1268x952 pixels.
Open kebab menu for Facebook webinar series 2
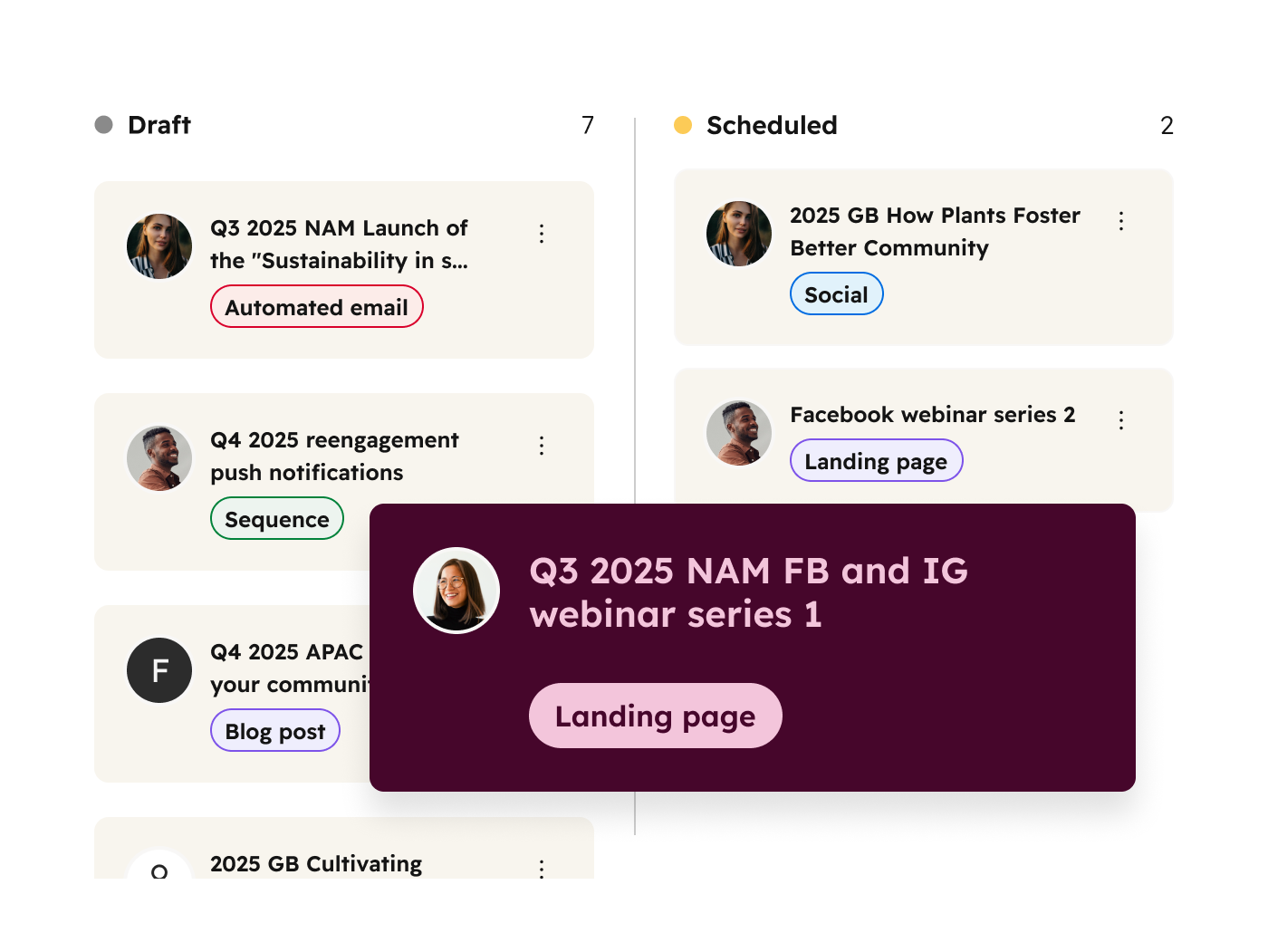(x=1121, y=420)
